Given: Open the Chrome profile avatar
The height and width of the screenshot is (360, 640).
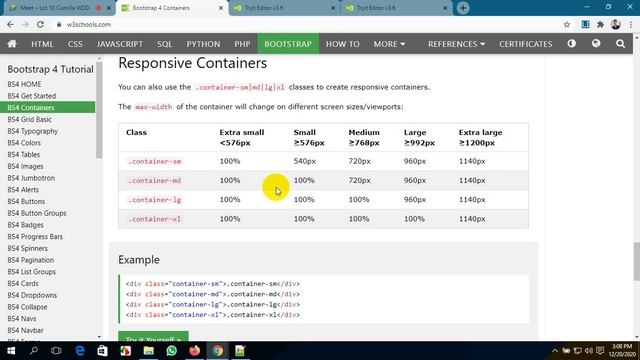Looking at the screenshot, I should 616,24.
